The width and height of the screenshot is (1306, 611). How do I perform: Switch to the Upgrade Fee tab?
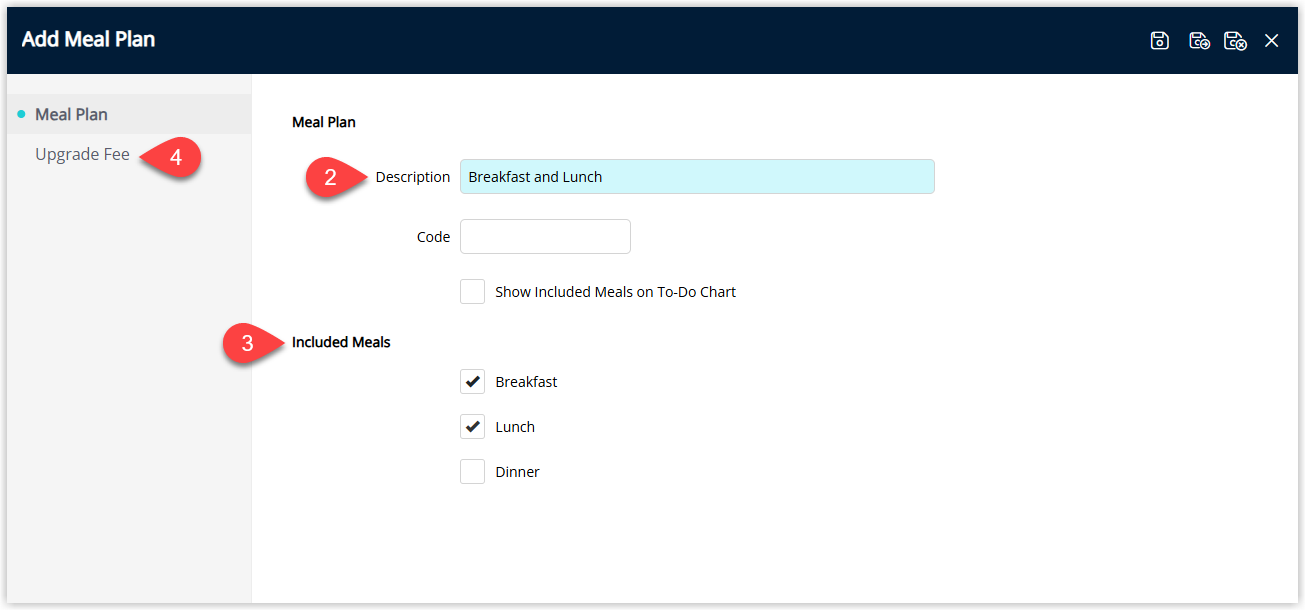coord(82,155)
